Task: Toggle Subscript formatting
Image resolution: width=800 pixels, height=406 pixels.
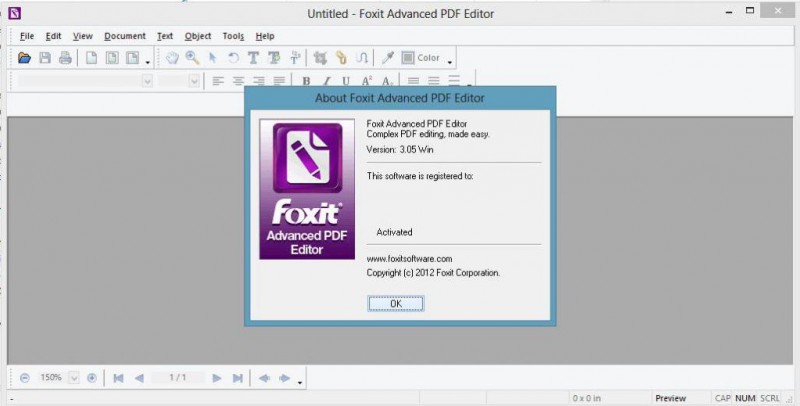Action: tap(387, 81)
